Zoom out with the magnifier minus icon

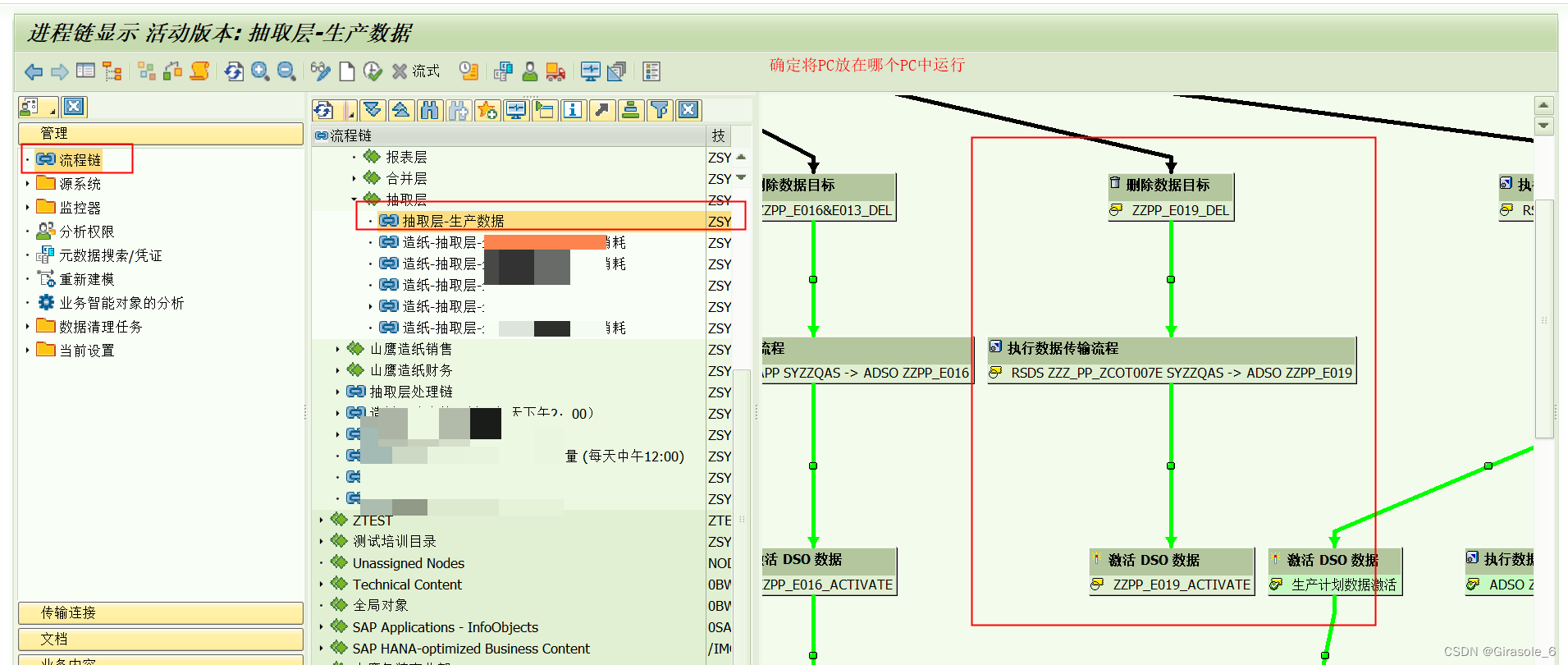(x=286, y=71)
